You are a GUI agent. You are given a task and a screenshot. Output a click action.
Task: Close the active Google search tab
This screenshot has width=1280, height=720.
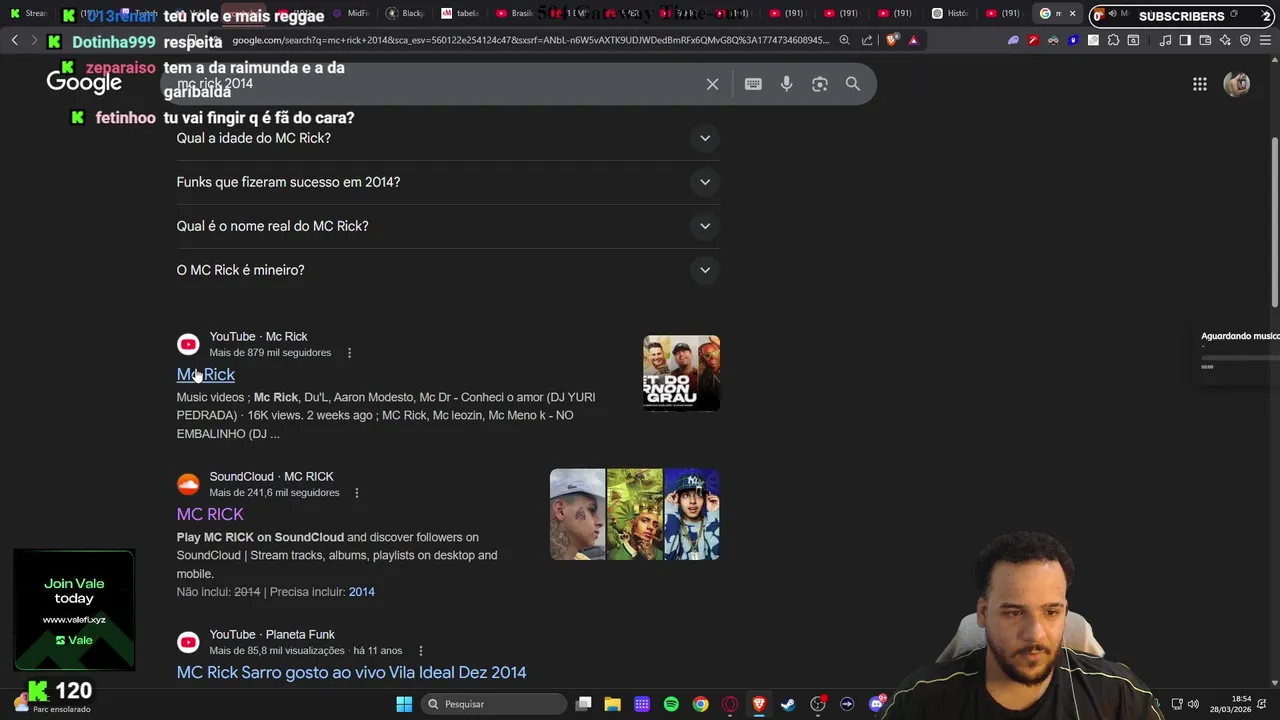[x=1072, y=14]
